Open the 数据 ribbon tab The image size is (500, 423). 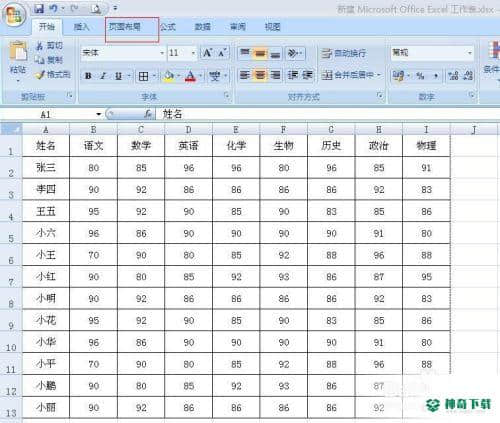click(203, 27)
